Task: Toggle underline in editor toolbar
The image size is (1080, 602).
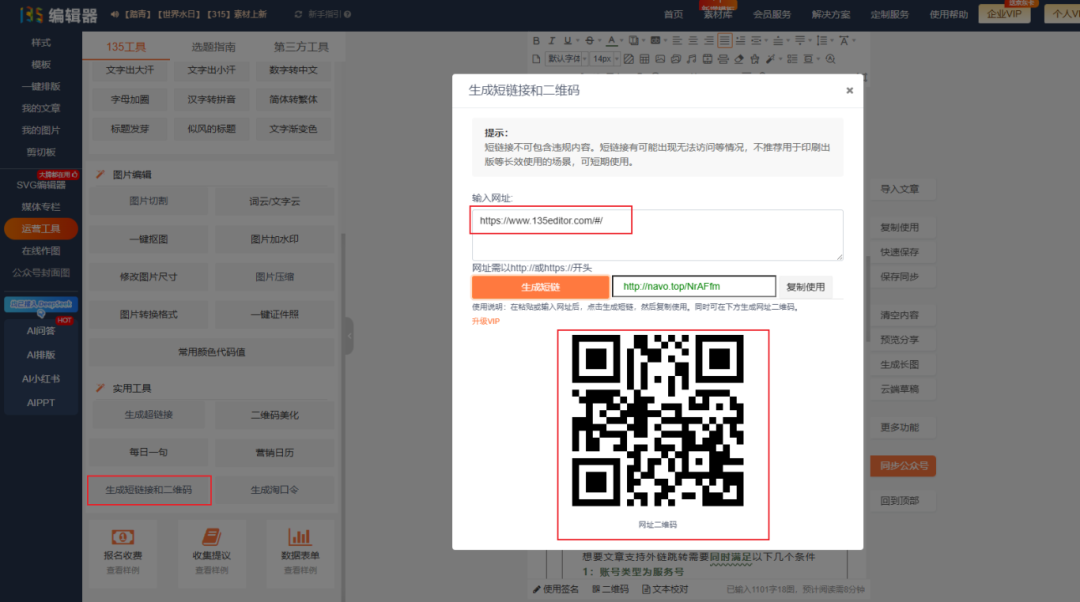Action: 568,41
